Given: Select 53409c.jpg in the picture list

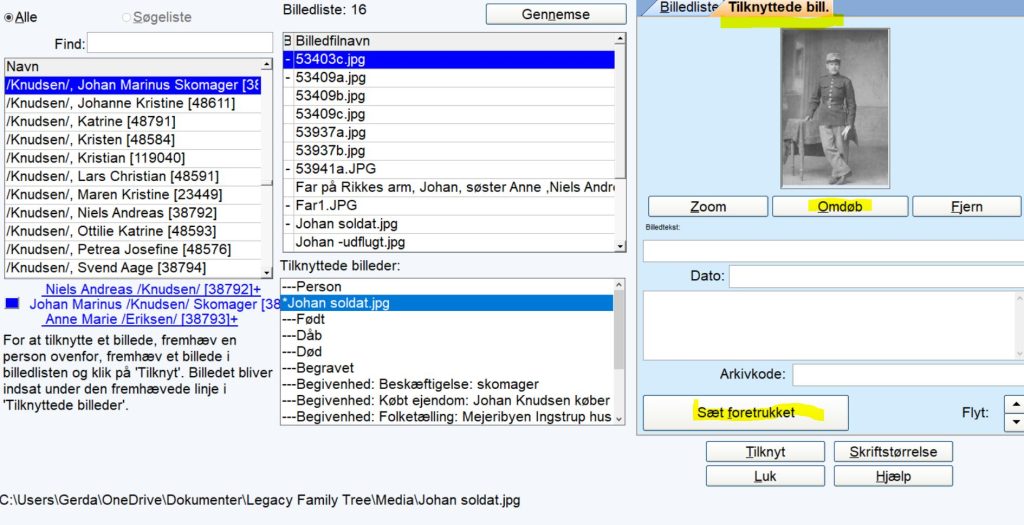Looking at the screenshot, I should 449,114.
